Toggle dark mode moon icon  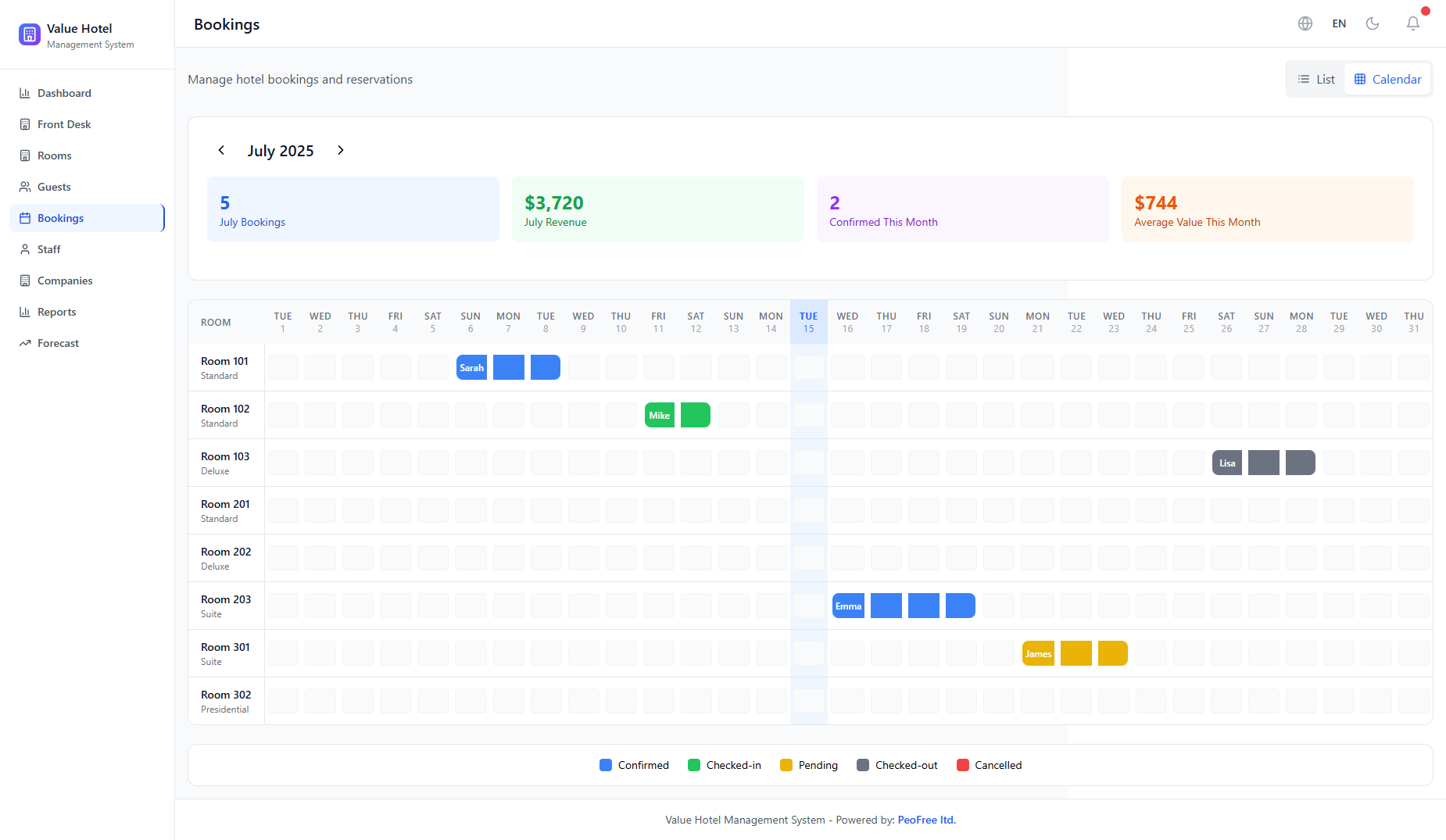click(x=1373, y=23)
